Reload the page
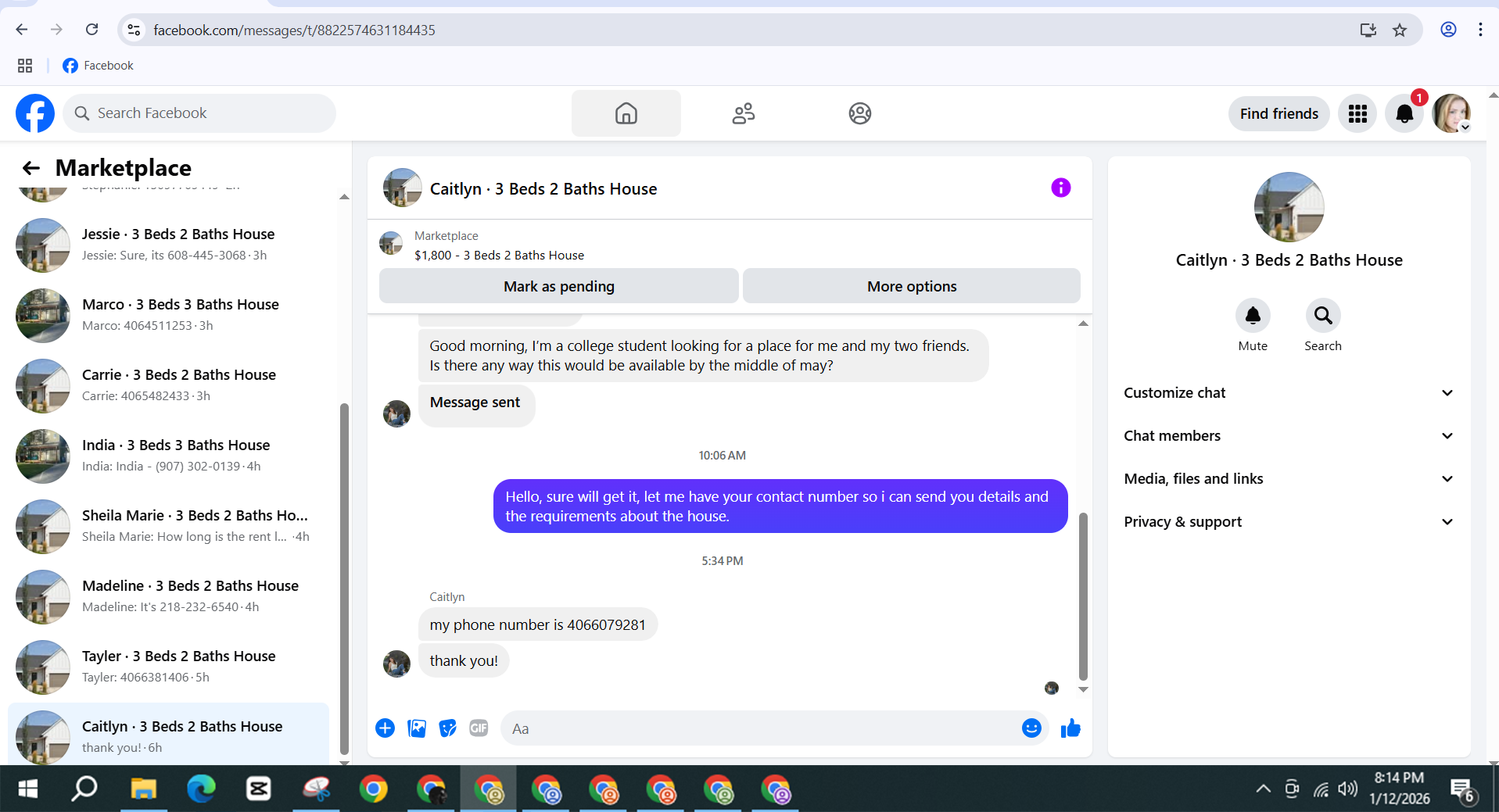This screenshot has width=1499, height=812. 91,30
